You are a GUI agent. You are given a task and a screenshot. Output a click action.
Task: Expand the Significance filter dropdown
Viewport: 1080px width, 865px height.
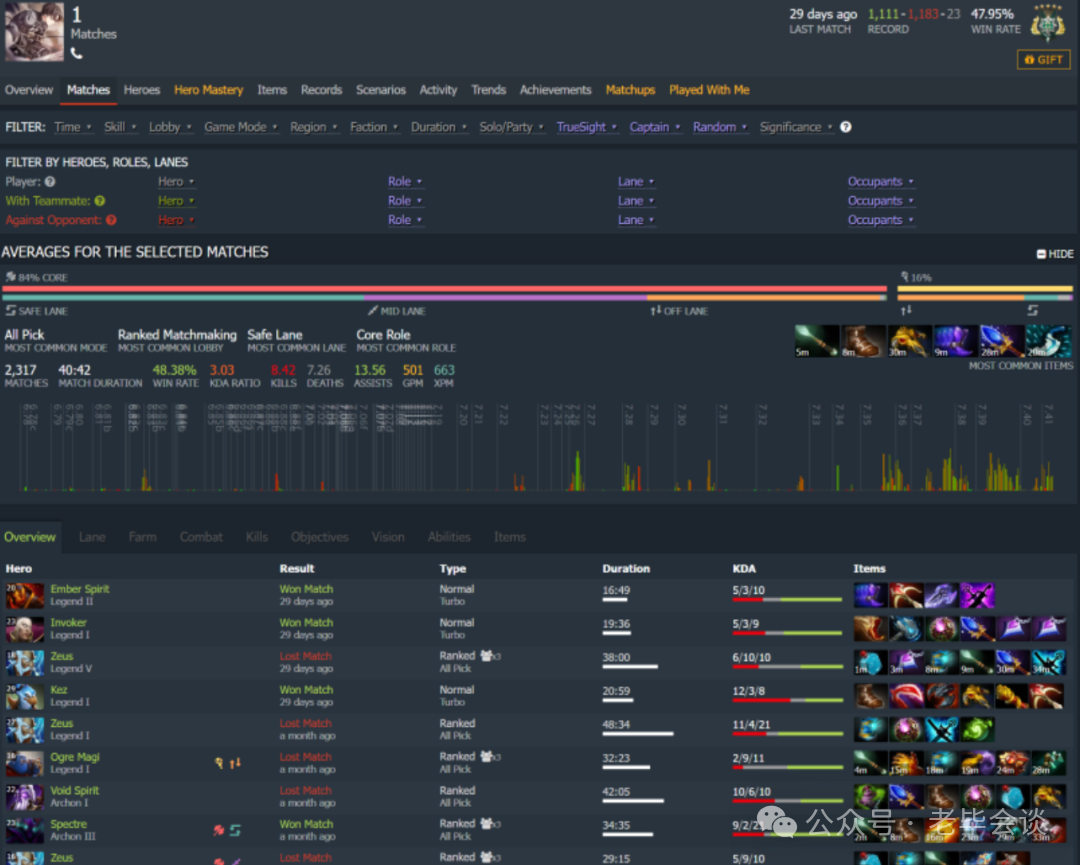(796, 127)
